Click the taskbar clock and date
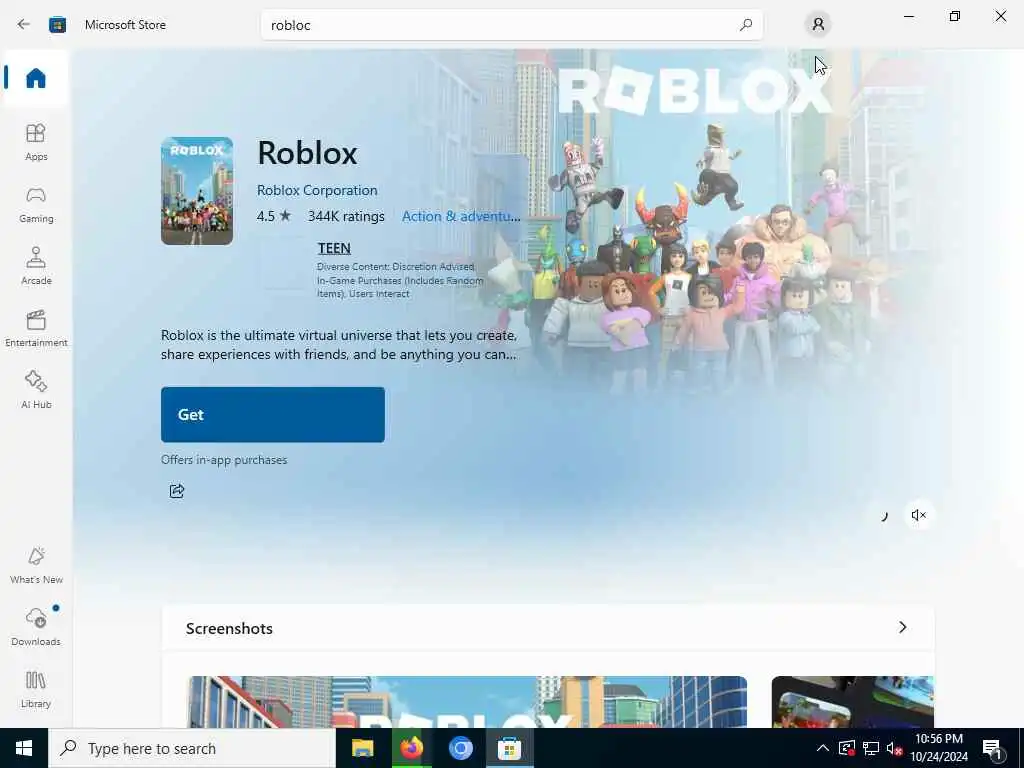Viewport: 1024px width, 768px height. [x=939, y=748]
